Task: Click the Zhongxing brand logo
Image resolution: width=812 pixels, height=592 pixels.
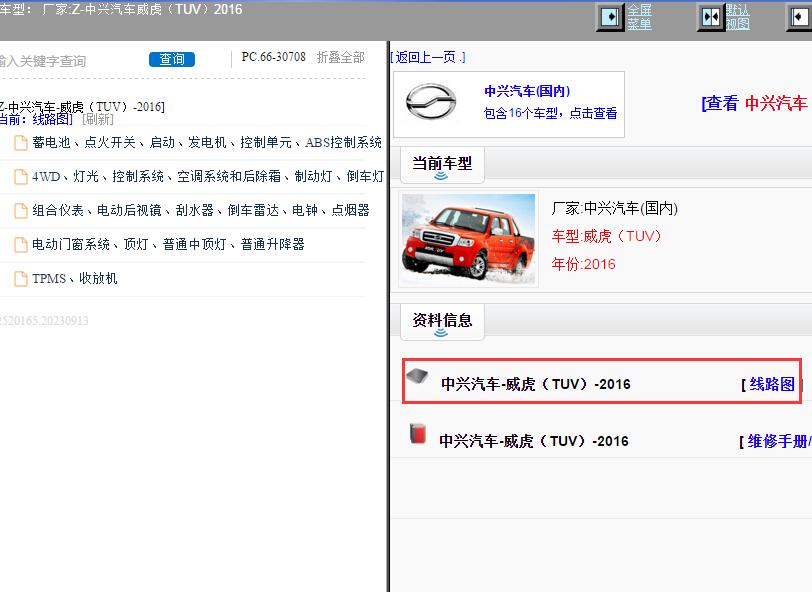Action: coord(431,102)
